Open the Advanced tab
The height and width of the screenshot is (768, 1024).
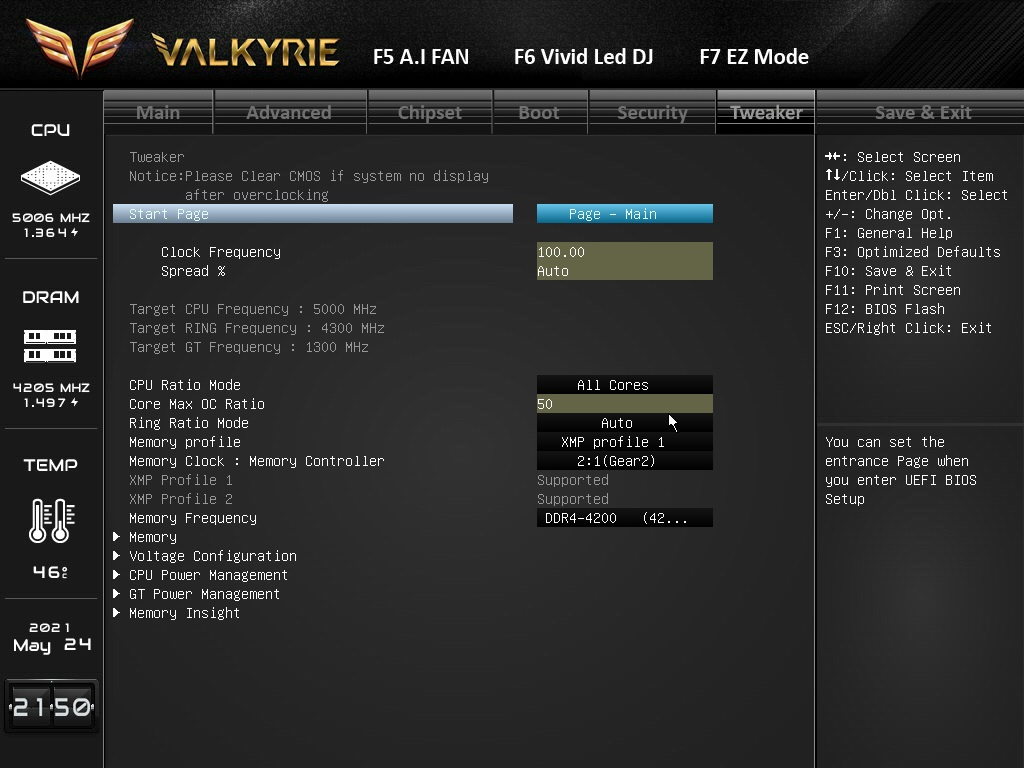pos(289,112)
